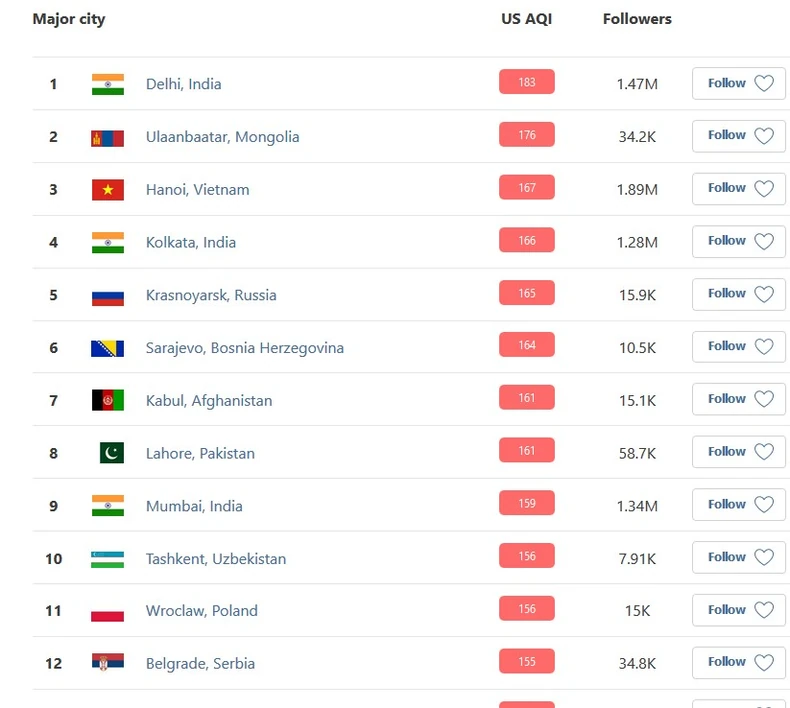
Task: Toggle Follow for Delhi, India
Action: click(x=739, y=84)
